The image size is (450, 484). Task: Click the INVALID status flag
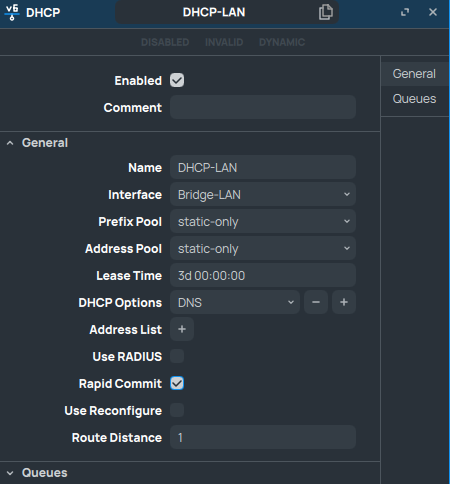point(224,42)
